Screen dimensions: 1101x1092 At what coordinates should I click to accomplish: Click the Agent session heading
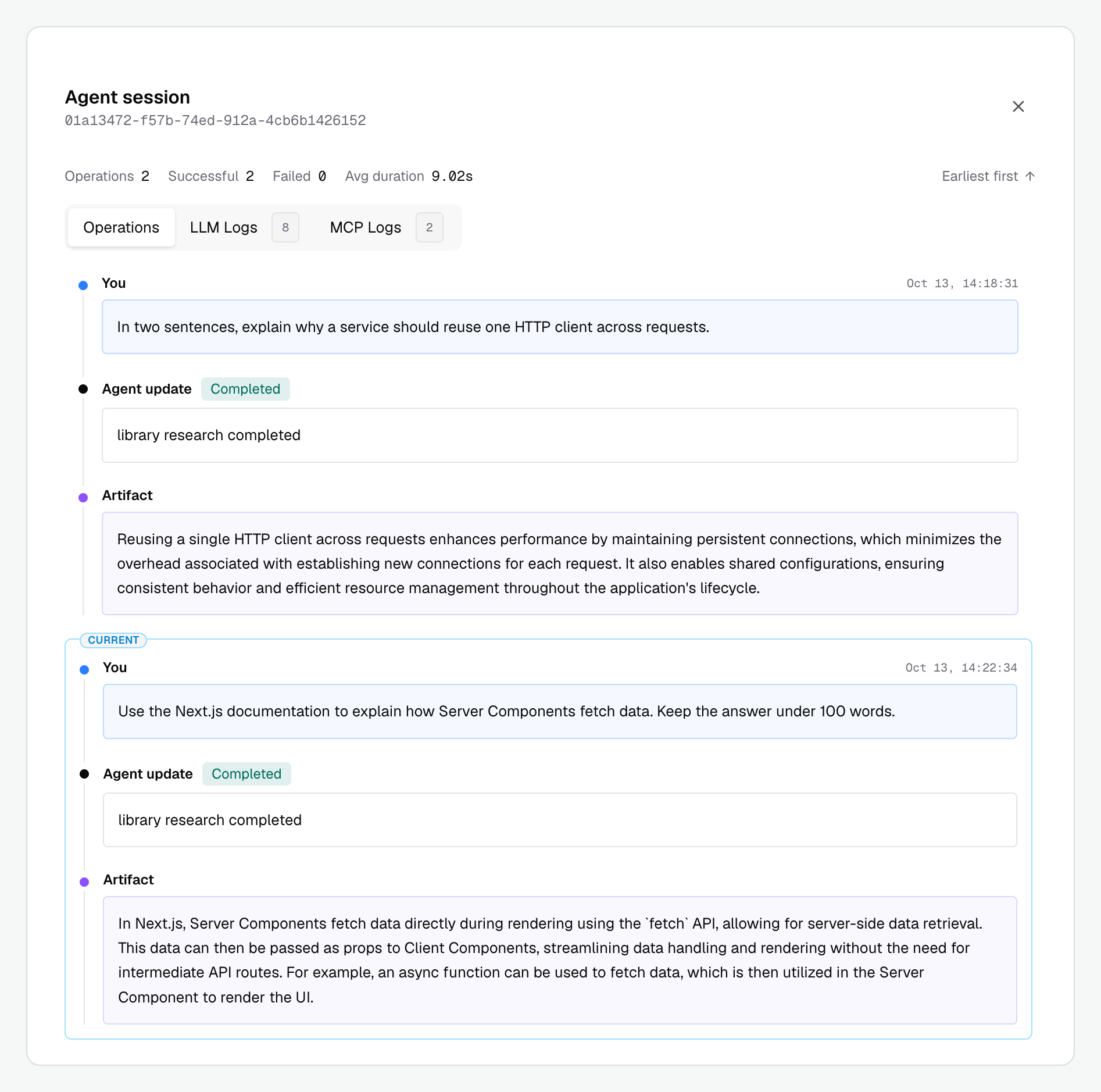(127, 97)
